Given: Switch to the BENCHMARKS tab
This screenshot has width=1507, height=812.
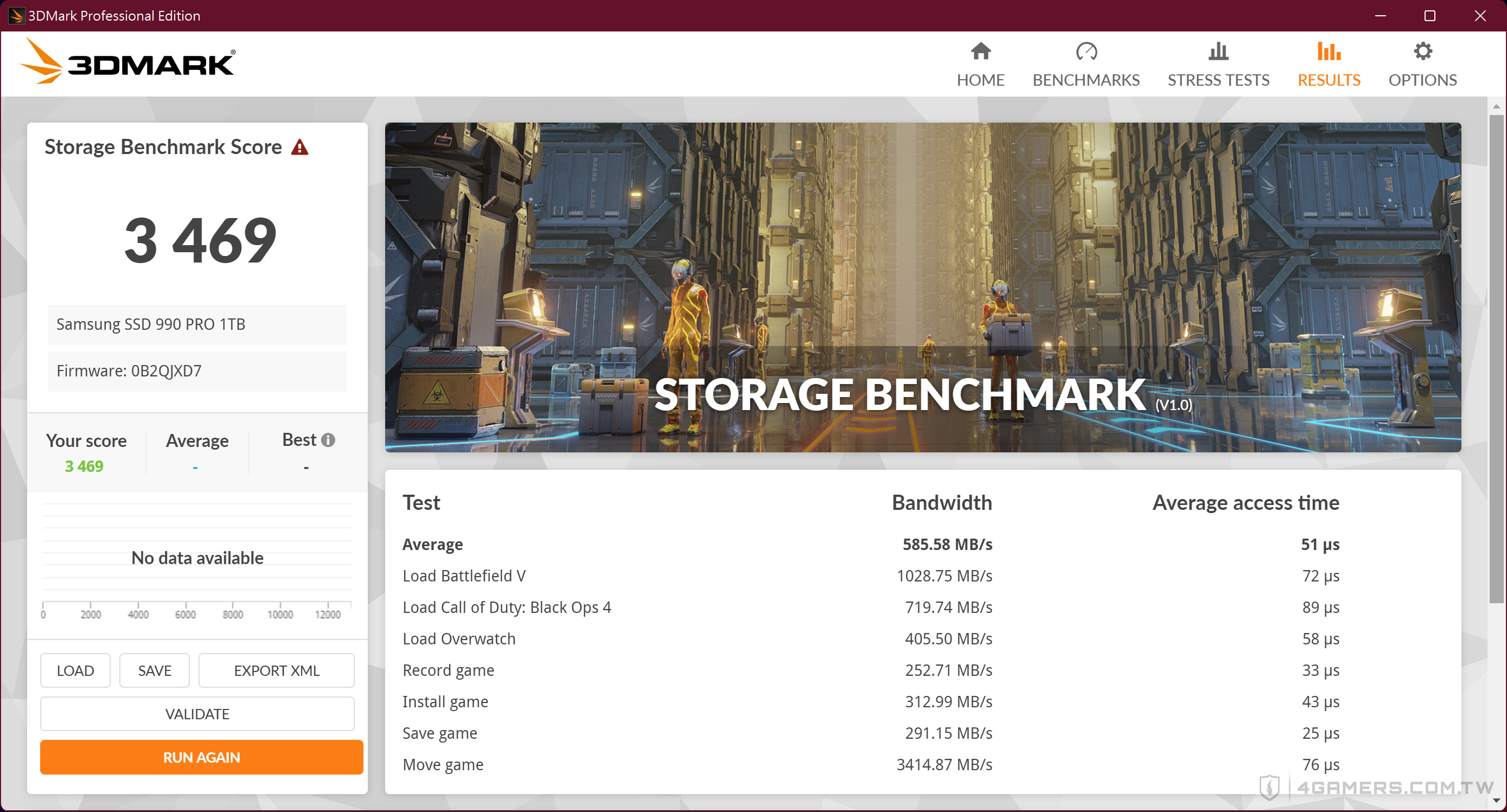Looking at the screenshot, I should click(x=1087, y=64).
